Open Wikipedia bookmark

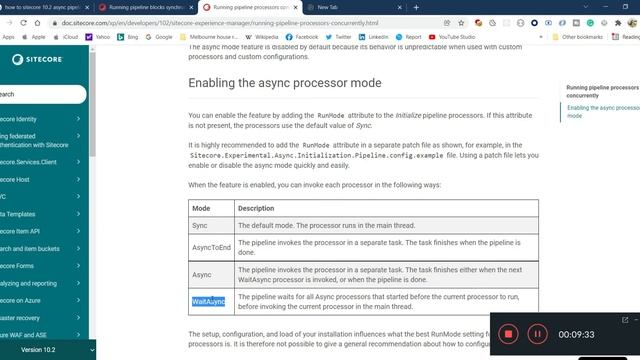point(262,37)
